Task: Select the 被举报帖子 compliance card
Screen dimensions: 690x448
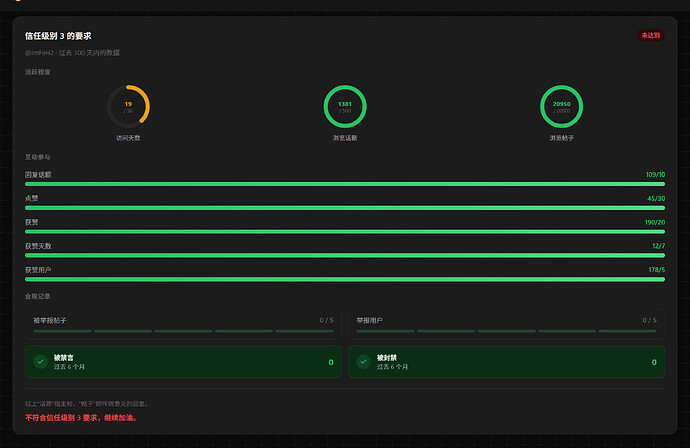Action: point(183,324)
